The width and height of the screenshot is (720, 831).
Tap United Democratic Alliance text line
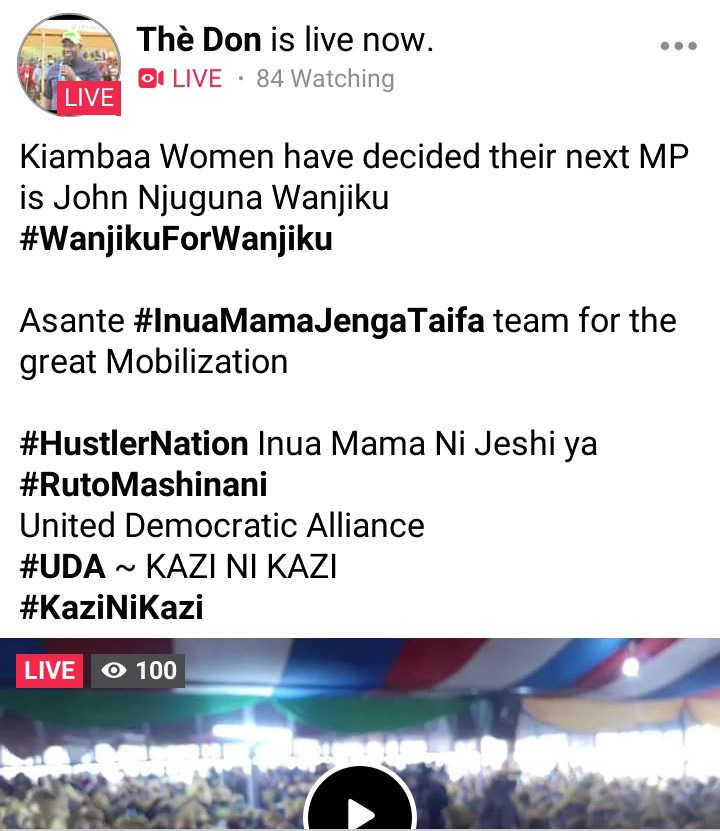[x=222, y=525]
